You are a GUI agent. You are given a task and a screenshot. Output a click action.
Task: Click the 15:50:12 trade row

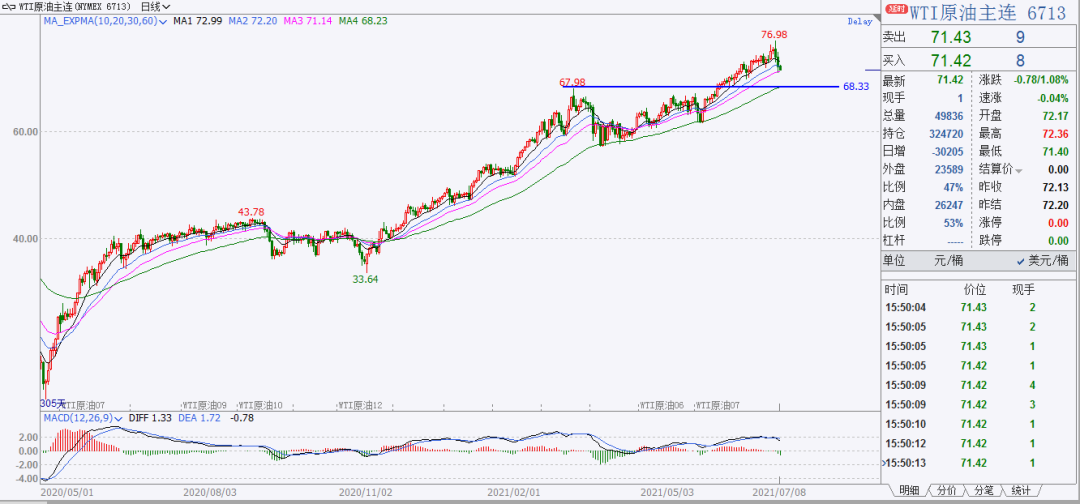click(x=979, y=443)
